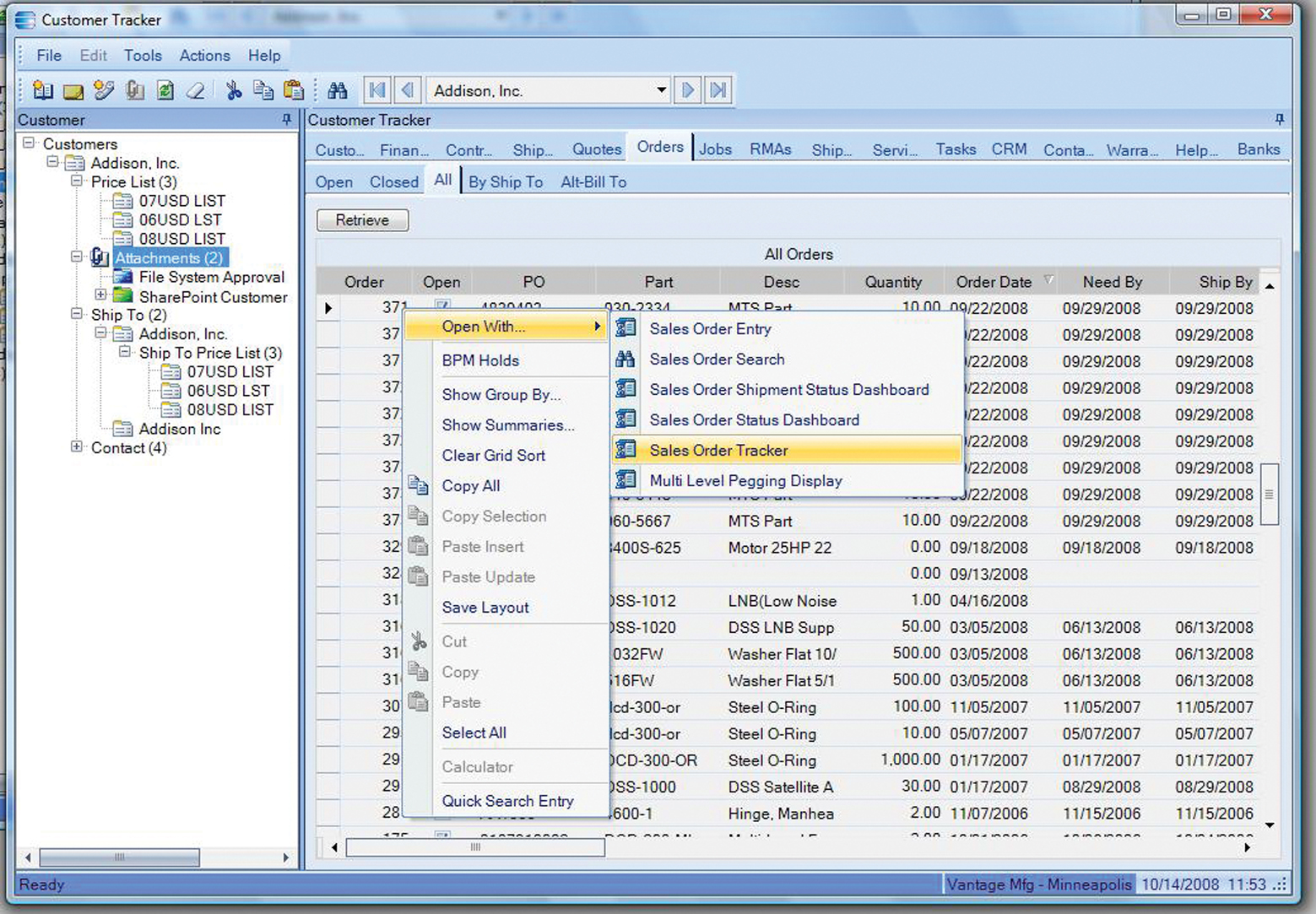Image resolution: width=1316 pixels, height=914 pixels.
Task: Switch to the Quotes tab
Action: pos(596,149)
